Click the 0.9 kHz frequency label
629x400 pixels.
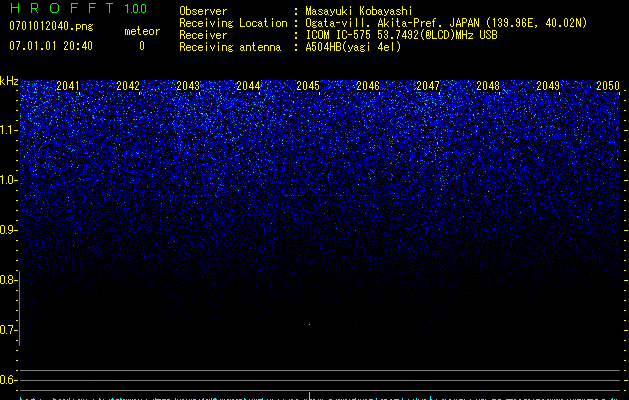pos(8,230)
